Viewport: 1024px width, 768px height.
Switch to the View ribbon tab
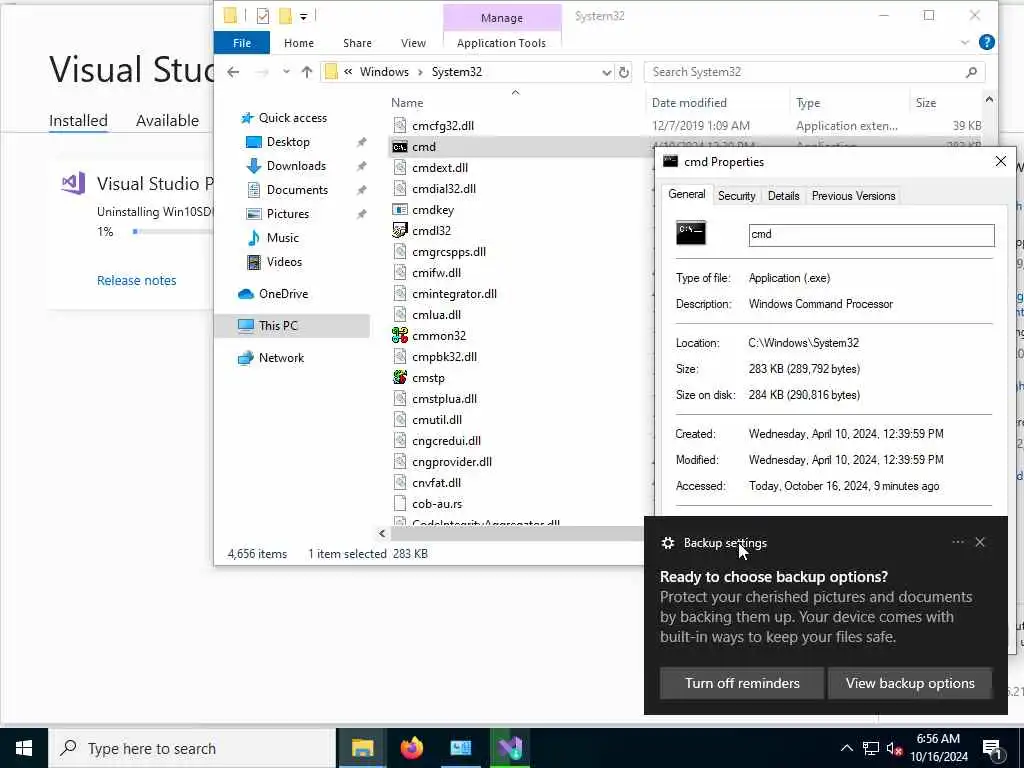(413, 43)
